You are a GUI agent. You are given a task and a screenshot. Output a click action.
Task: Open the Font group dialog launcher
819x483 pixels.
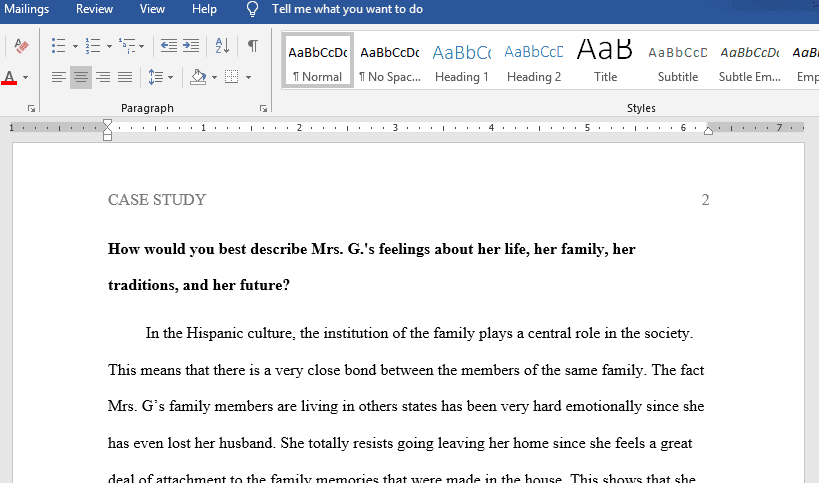pos(31,109)
